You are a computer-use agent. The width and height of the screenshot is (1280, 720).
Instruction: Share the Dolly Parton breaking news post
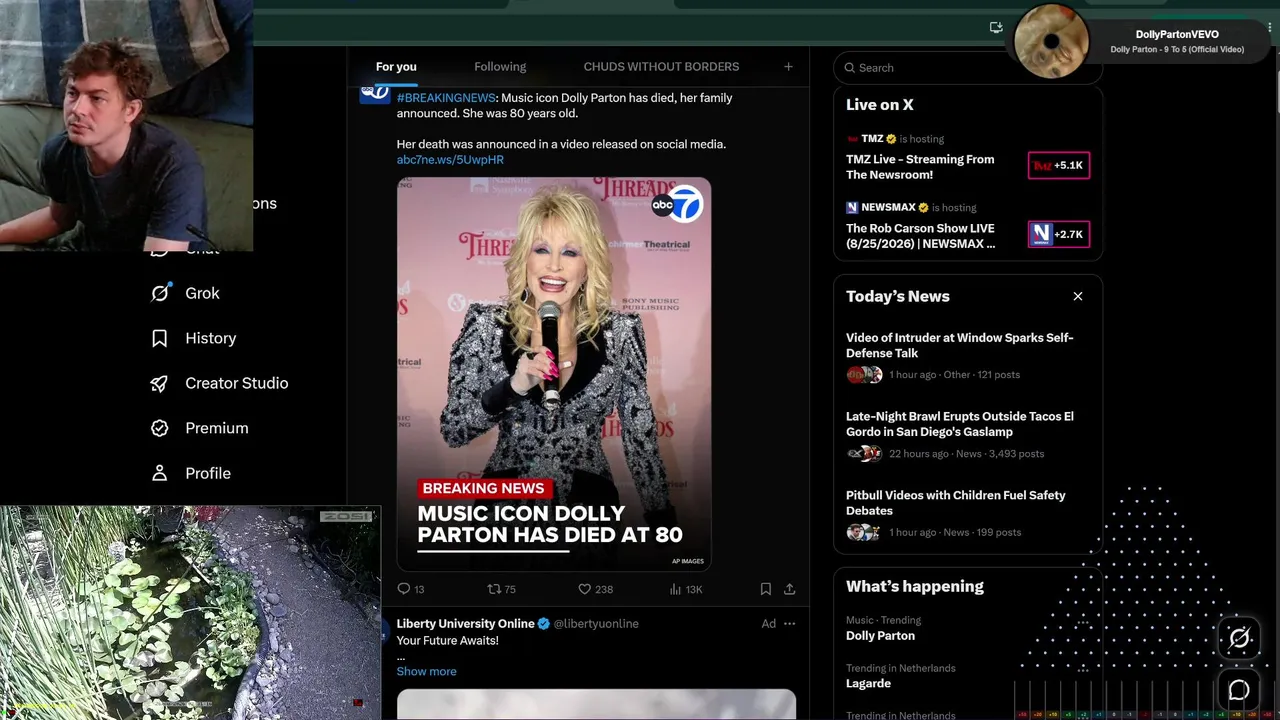coord(789,589)
